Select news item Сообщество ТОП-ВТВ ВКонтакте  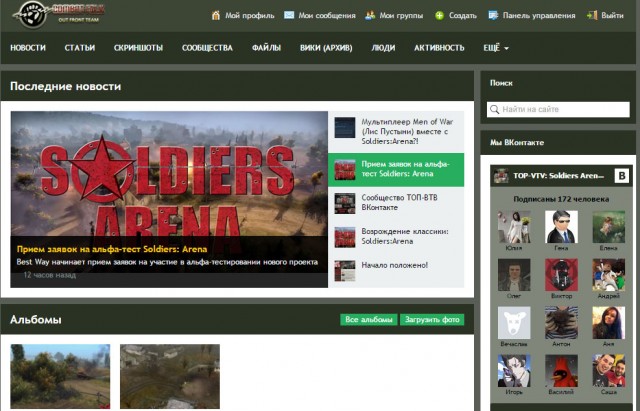(x=396, y=203)
